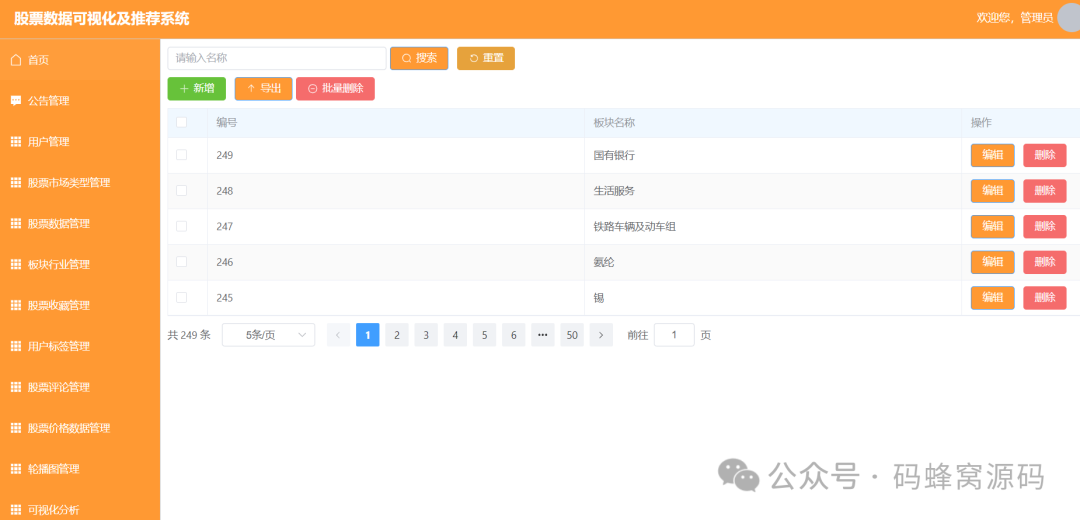
Task: Open 公告管理 in the sidebar
Action: (80, 101)
